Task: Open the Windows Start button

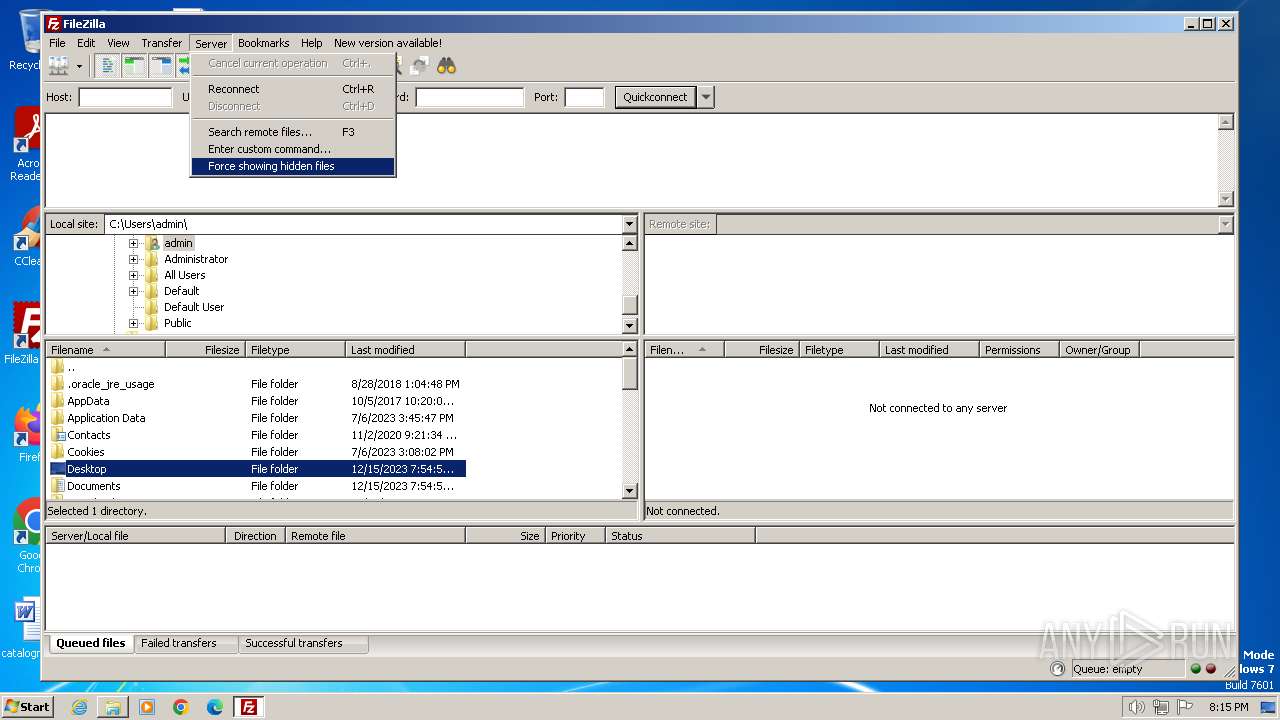Action: (x=27, y=706)
